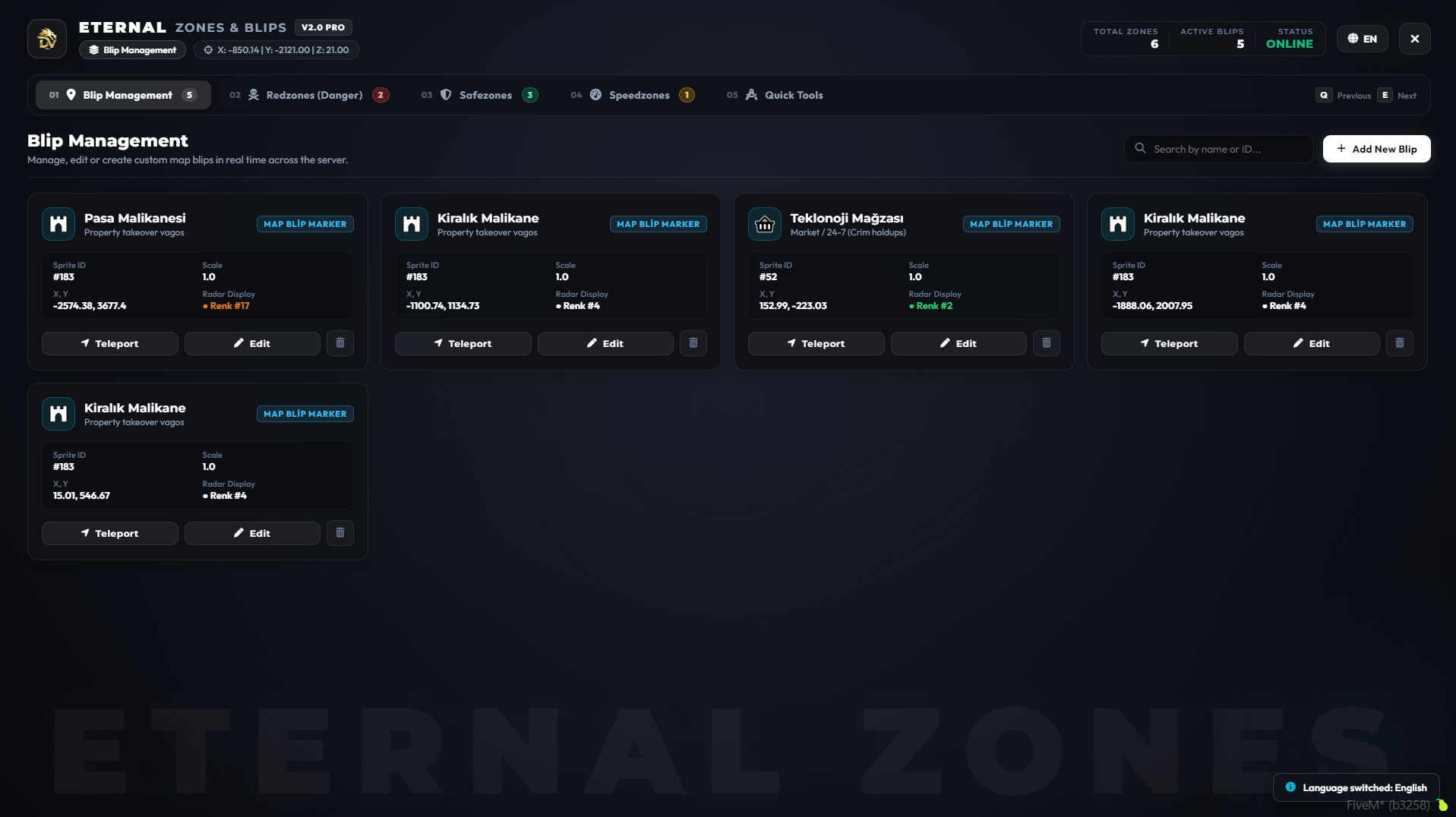Image resolution: width=1456 pixels, height=817 pixels.
Task: Edit the Pasa Malikanesi blip
Action: click(252, 343)
